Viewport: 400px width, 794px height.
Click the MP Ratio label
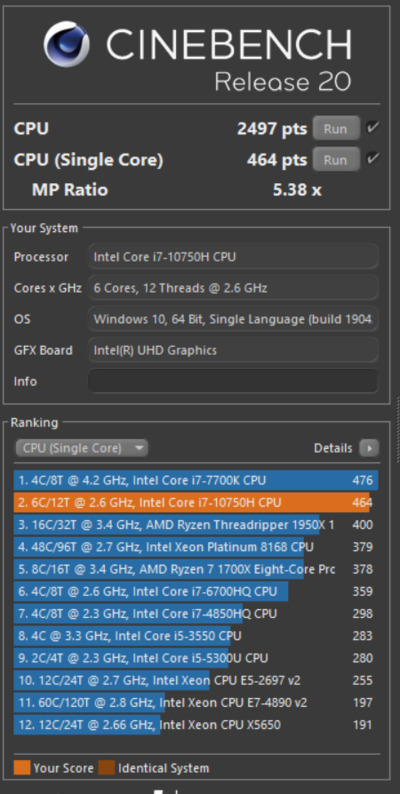tap(70, 190)
